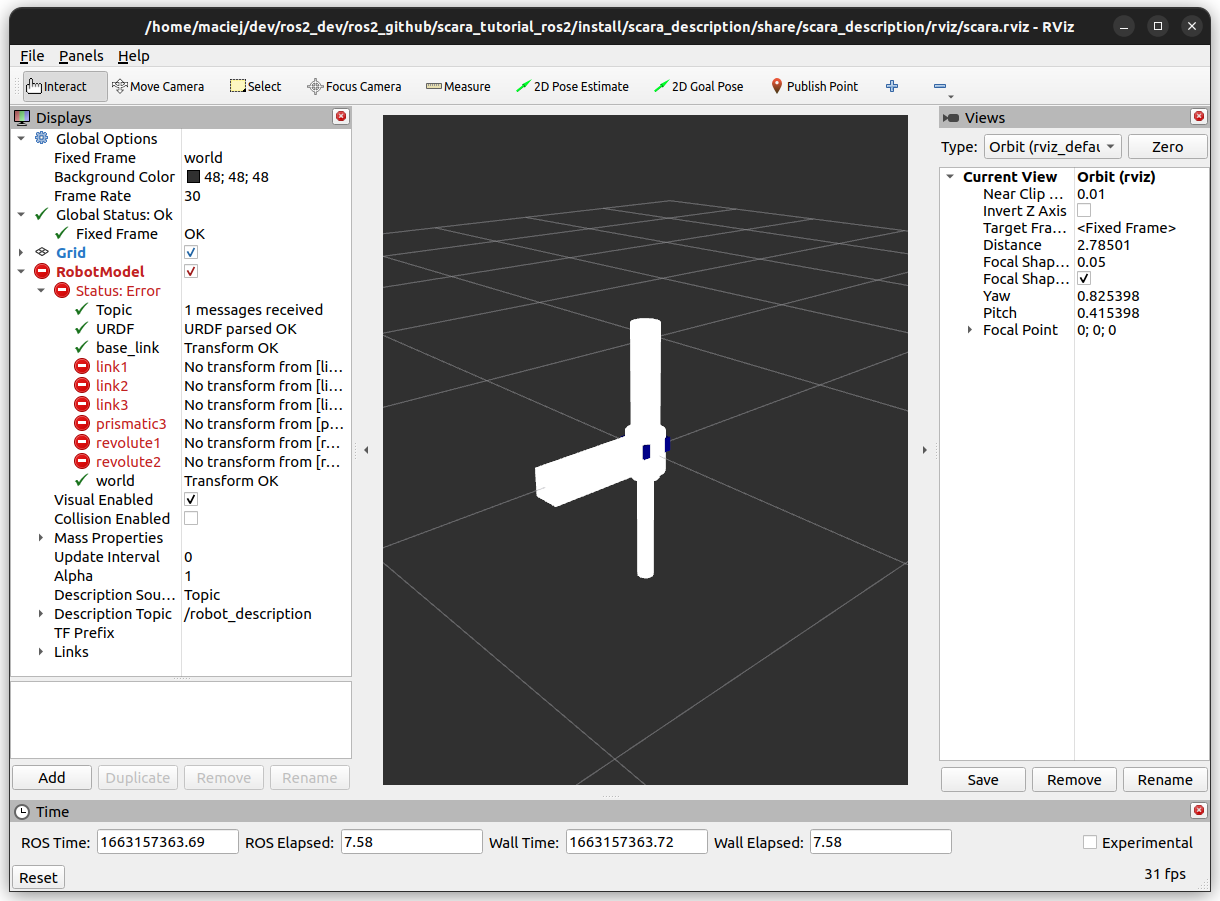Activate the Move Camera tool
The image size is (1220, 901).
coord(158,86)
